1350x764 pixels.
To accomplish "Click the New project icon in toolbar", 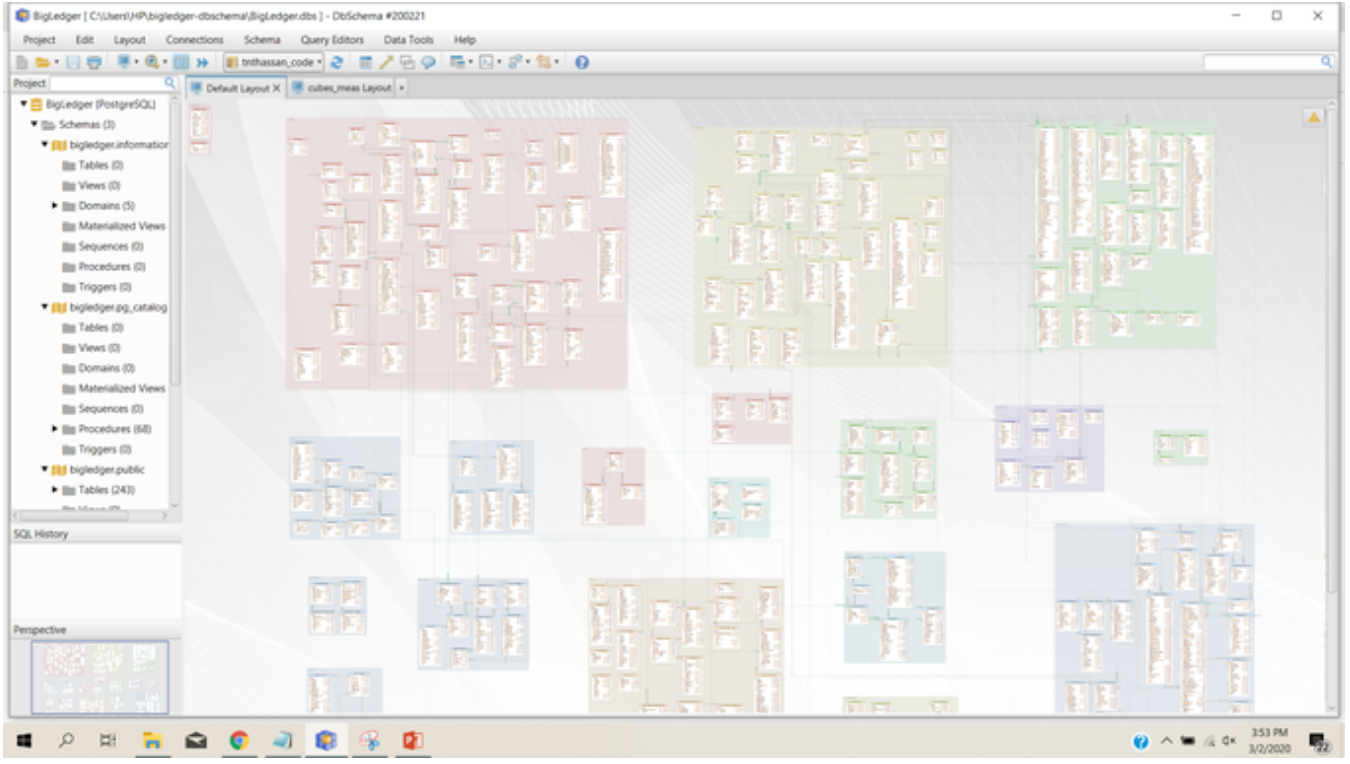I will point(22,62).
